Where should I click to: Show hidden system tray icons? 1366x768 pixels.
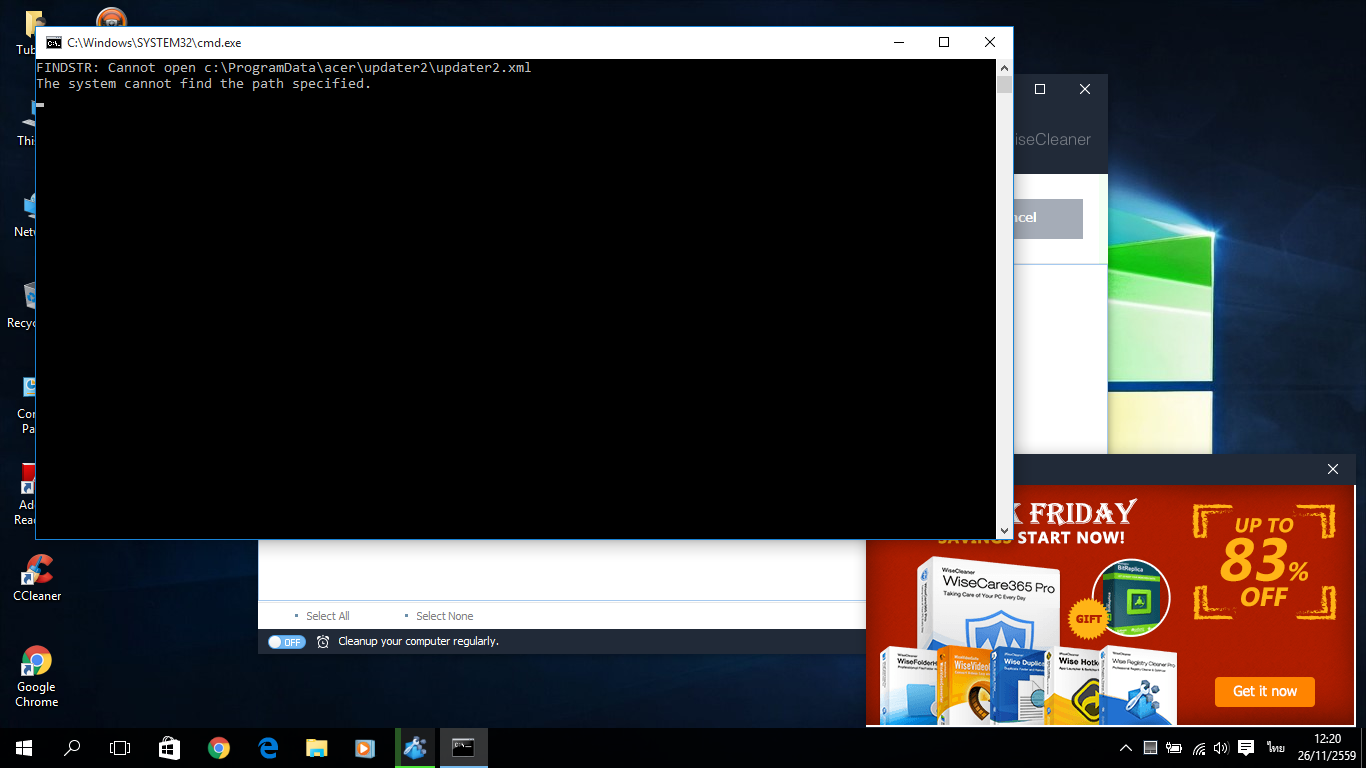click(1125, 748)
